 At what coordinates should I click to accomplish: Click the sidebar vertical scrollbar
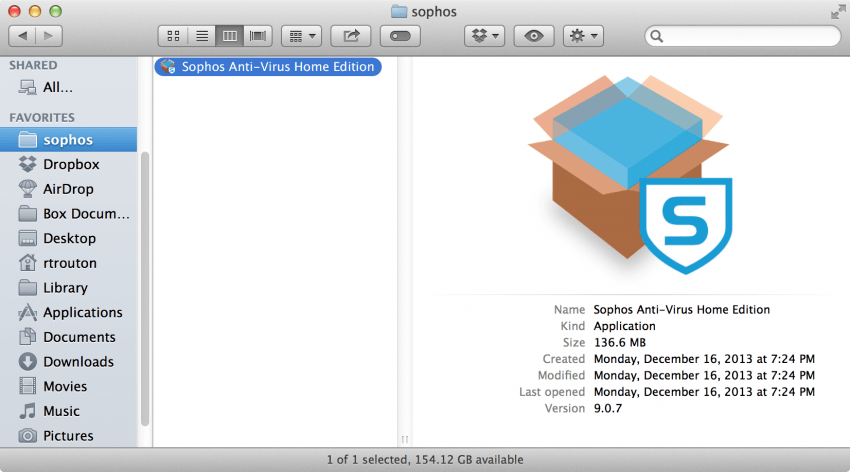coord(145,290)
